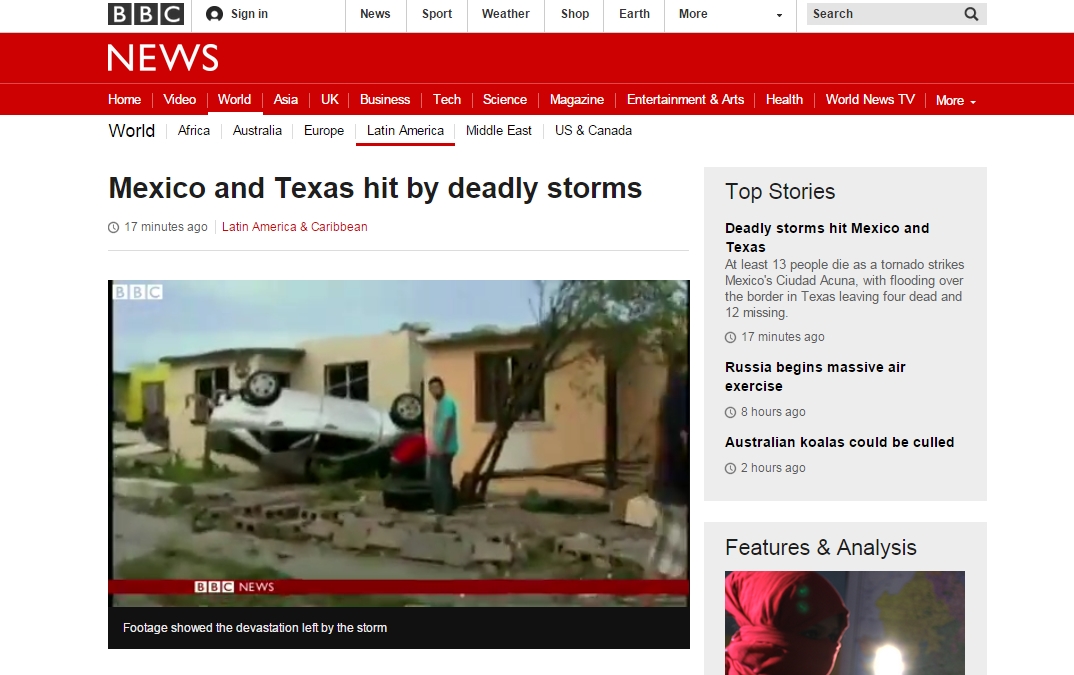
Task: Open the Health section
Action: tap(784, 99)
